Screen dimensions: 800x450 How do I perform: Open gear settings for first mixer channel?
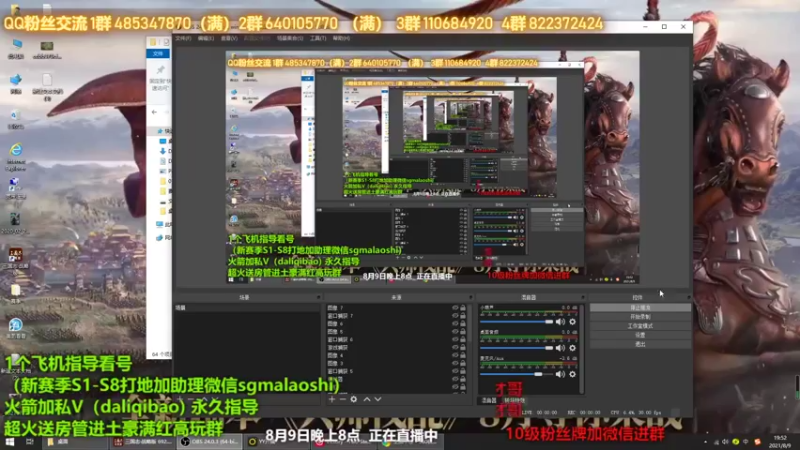(572, 322)
